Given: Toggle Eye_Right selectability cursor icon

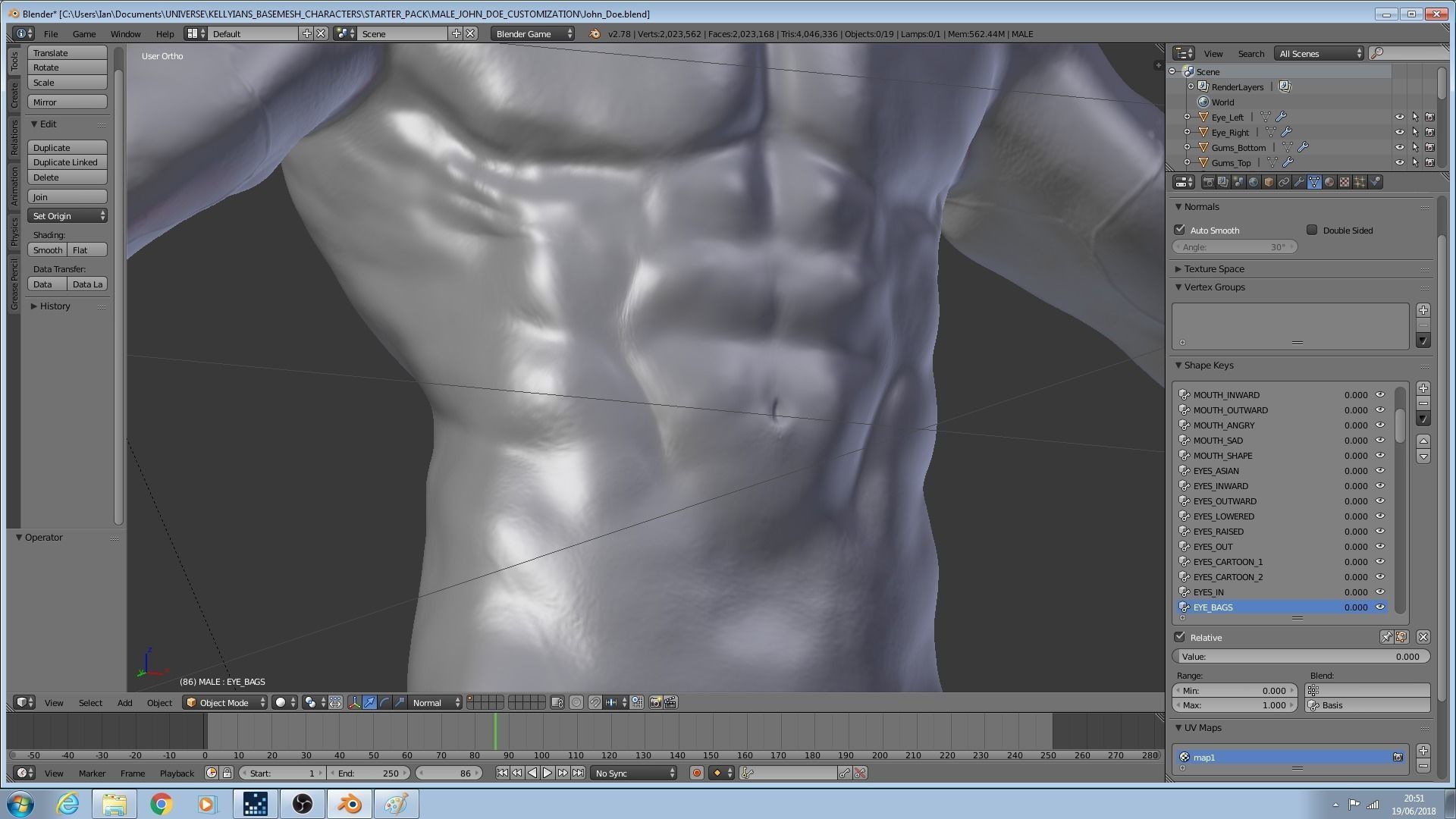Looking at the screenshot, I should (x=1415, y=132).
